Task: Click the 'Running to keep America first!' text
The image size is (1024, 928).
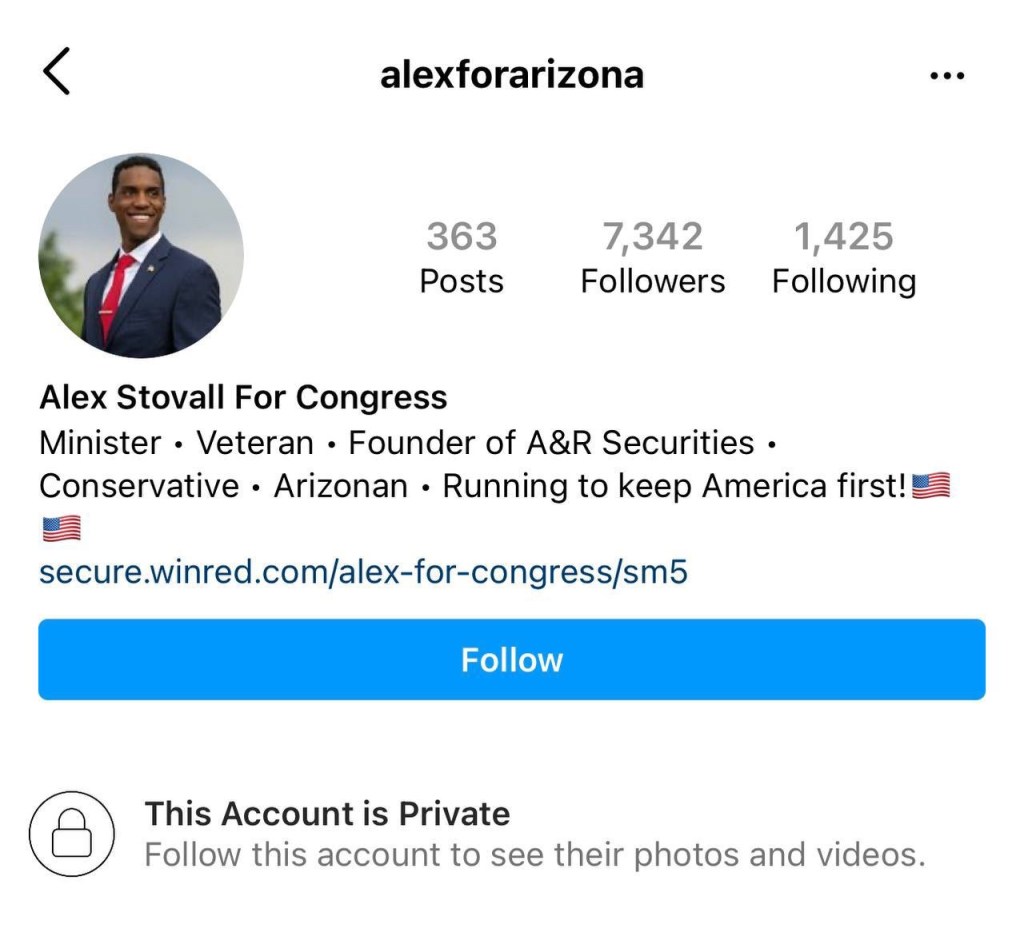Action: (675, 487)
